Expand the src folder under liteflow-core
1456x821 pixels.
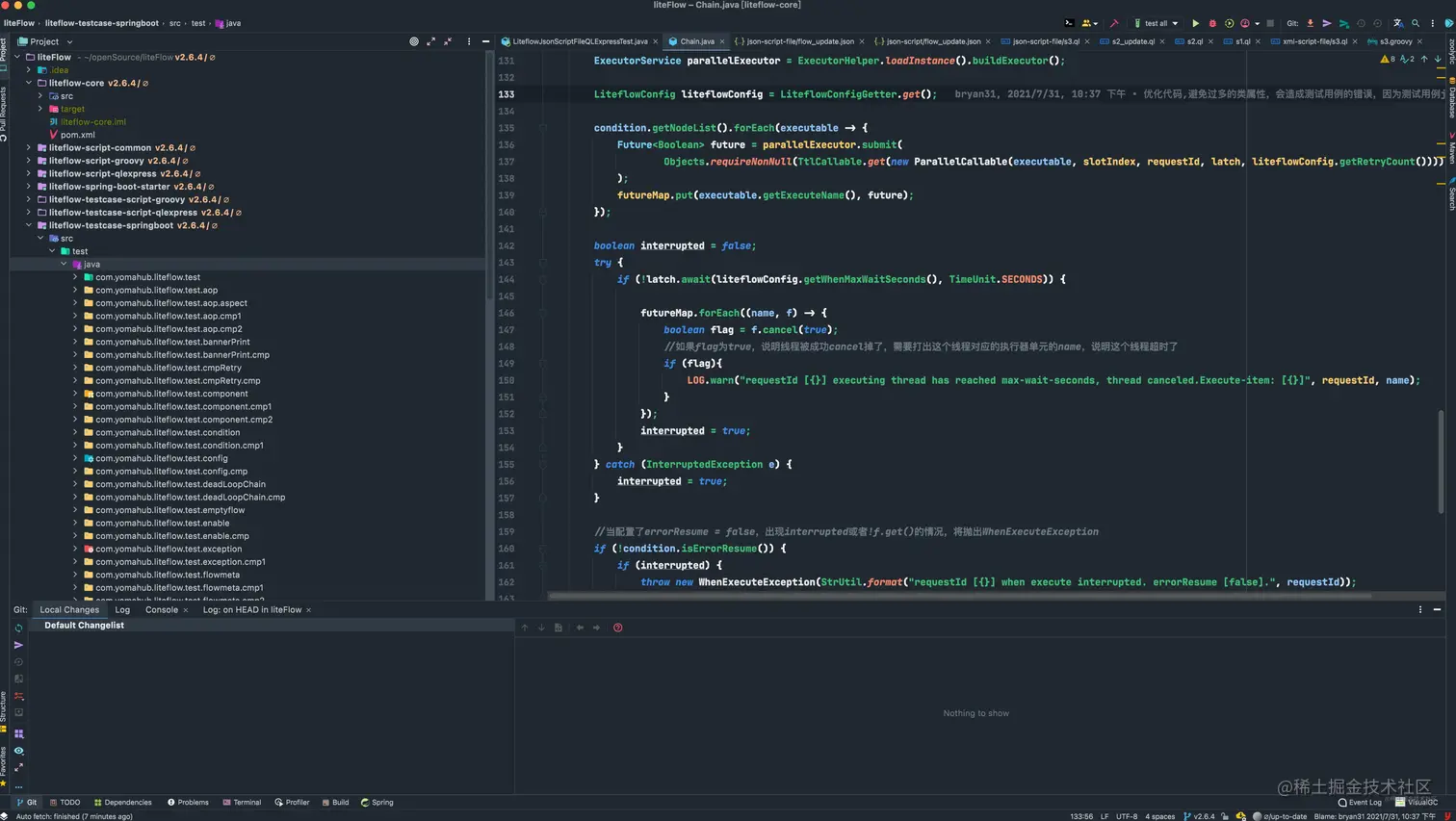pos(40,96)
